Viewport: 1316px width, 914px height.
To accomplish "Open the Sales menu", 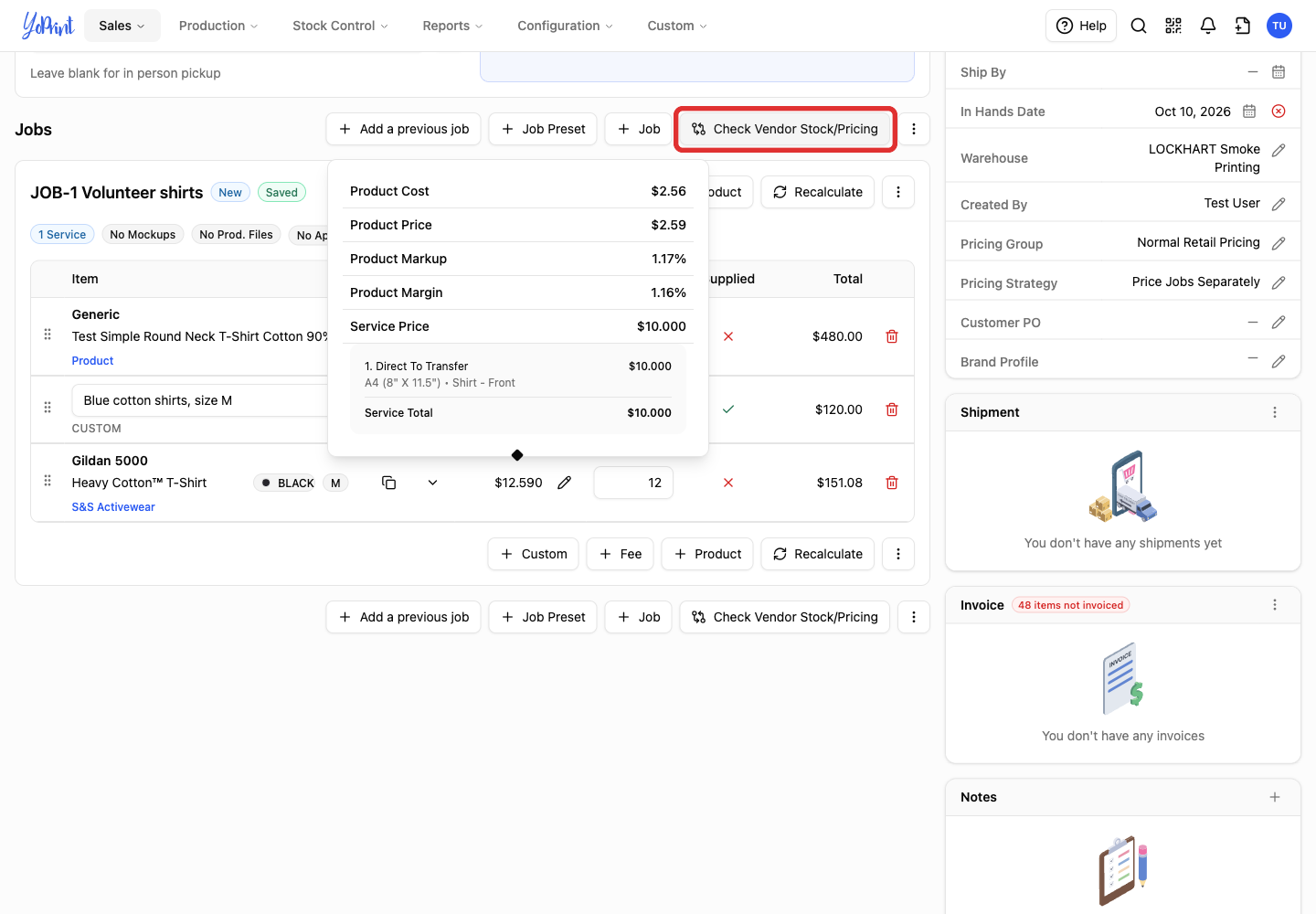I will coord(122,26).
